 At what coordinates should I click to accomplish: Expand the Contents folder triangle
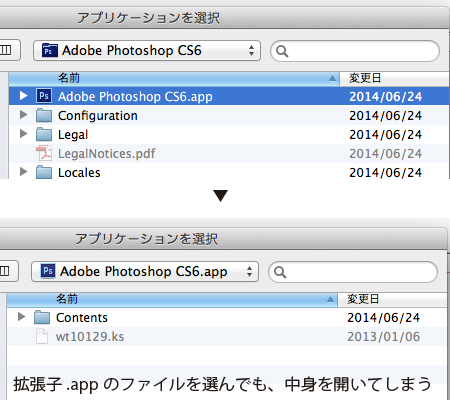tap(21, 316)
